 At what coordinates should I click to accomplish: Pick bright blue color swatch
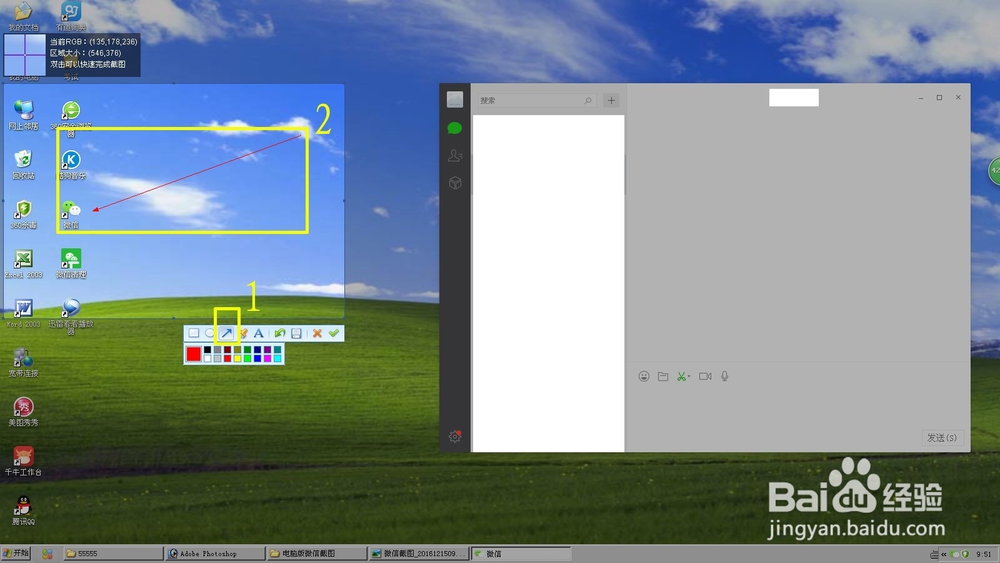click(258, 358)
